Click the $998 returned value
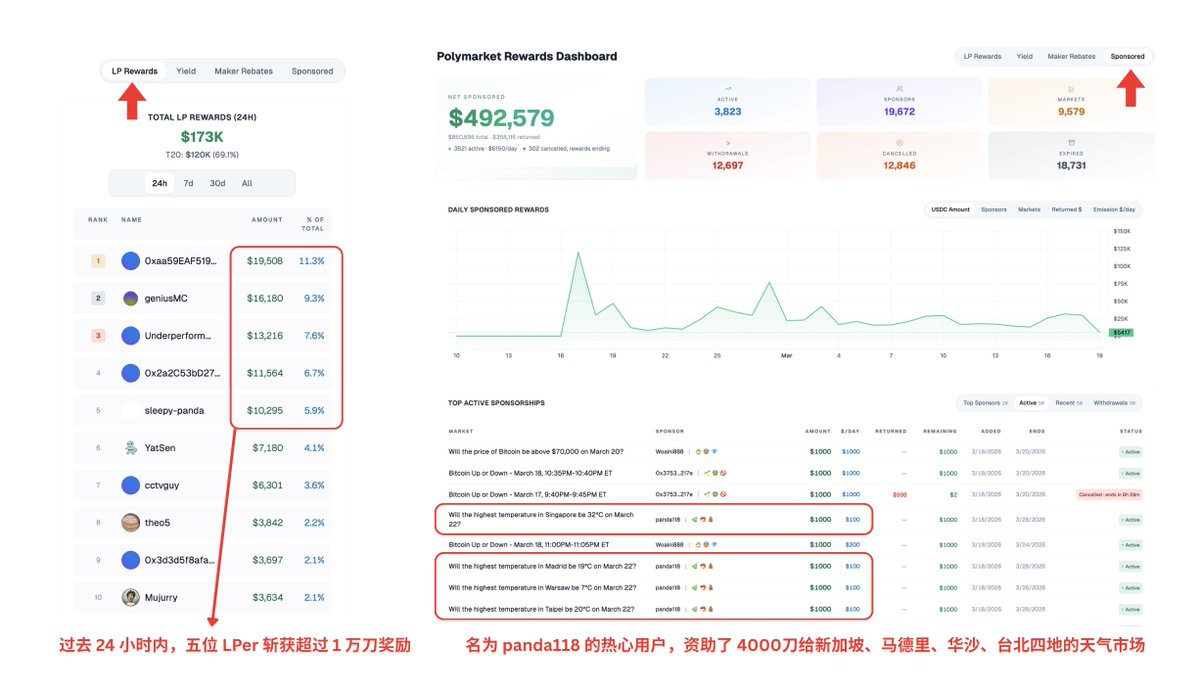Image resolution: width=1200 pixels, height=693 pixels. (899, 494)
